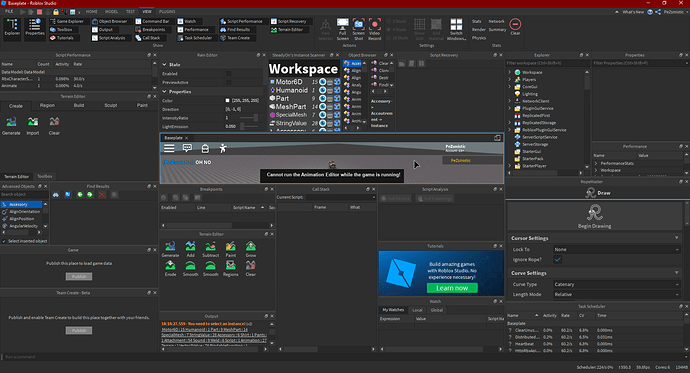Open Call Stack from the ribbon
Screen dimensions: 690x373
[x=148, y=38]
